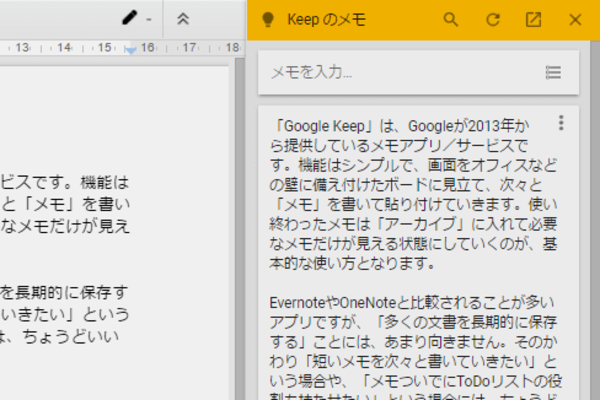Click document text line ビスです。機能は

pos(65,183)
